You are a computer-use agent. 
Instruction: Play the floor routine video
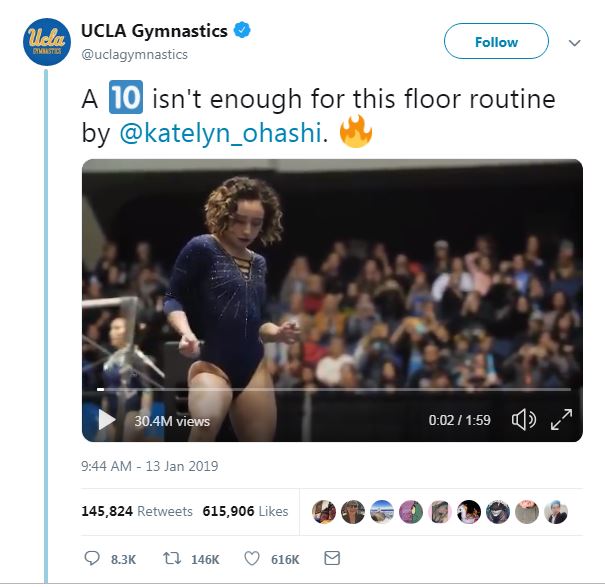coord(107,420)
